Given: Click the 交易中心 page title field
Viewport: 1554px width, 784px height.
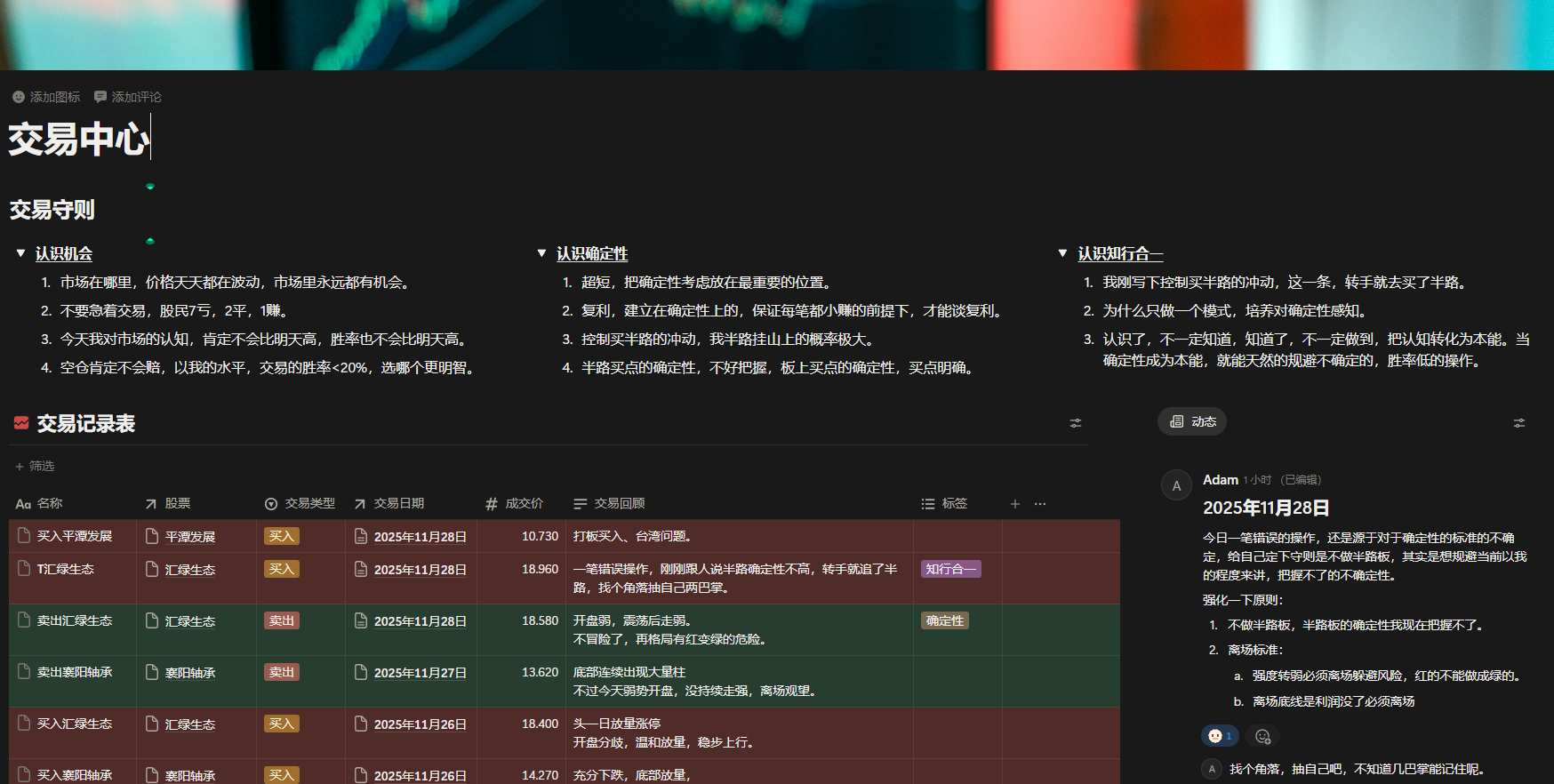Looking at the screenshot, I should point(78,140).
